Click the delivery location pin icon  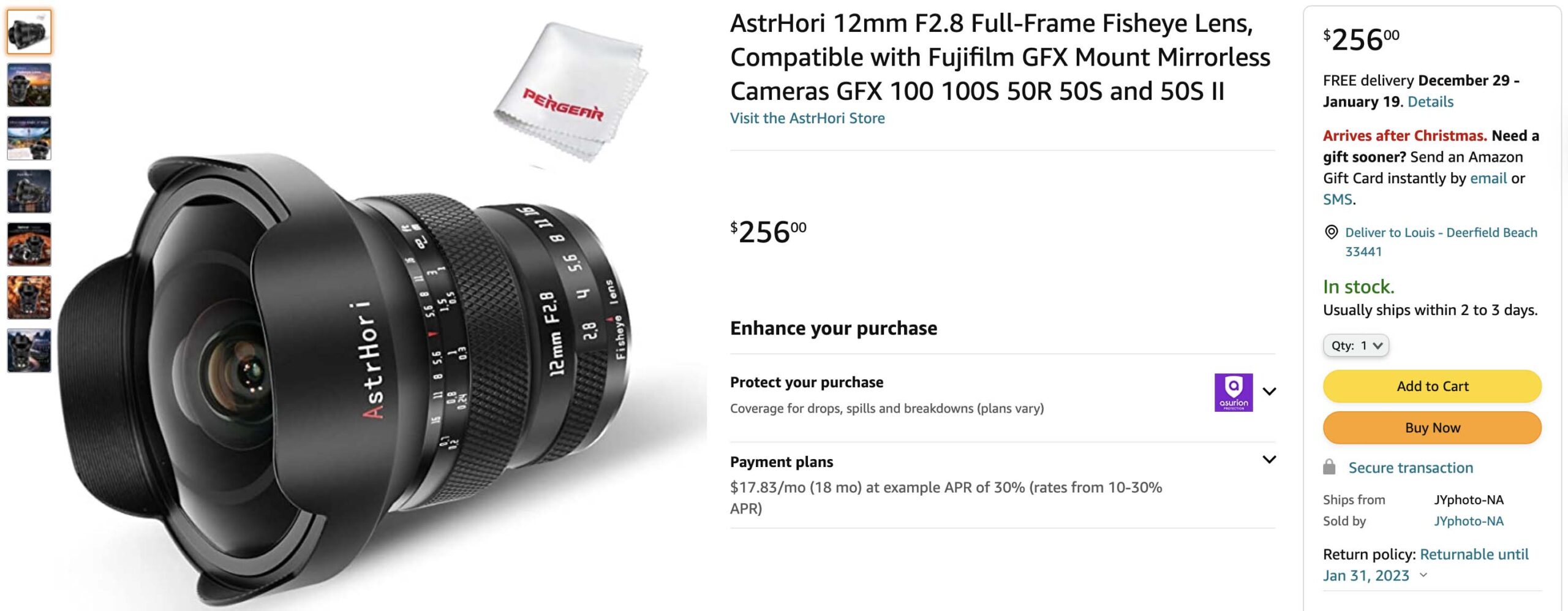[x=1330, y=232]
